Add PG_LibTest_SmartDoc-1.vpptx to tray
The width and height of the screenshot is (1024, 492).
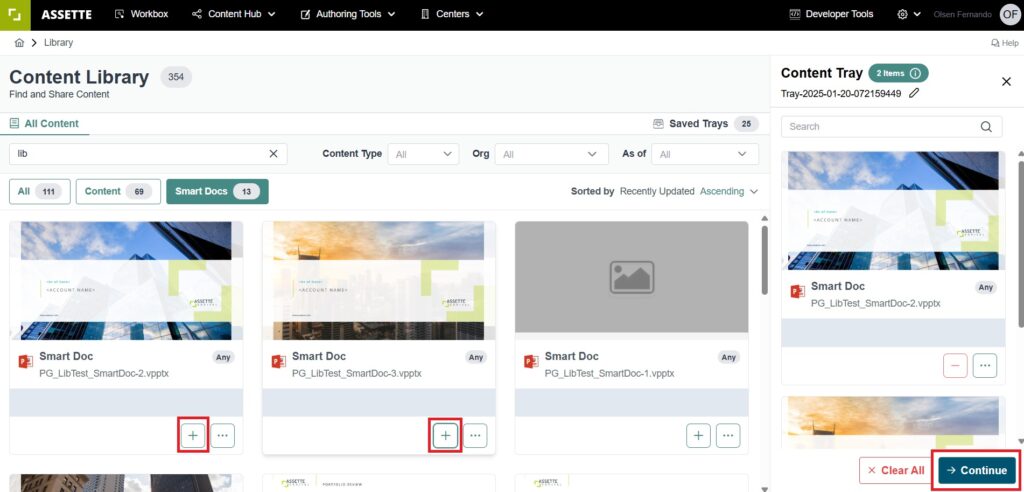698,435
